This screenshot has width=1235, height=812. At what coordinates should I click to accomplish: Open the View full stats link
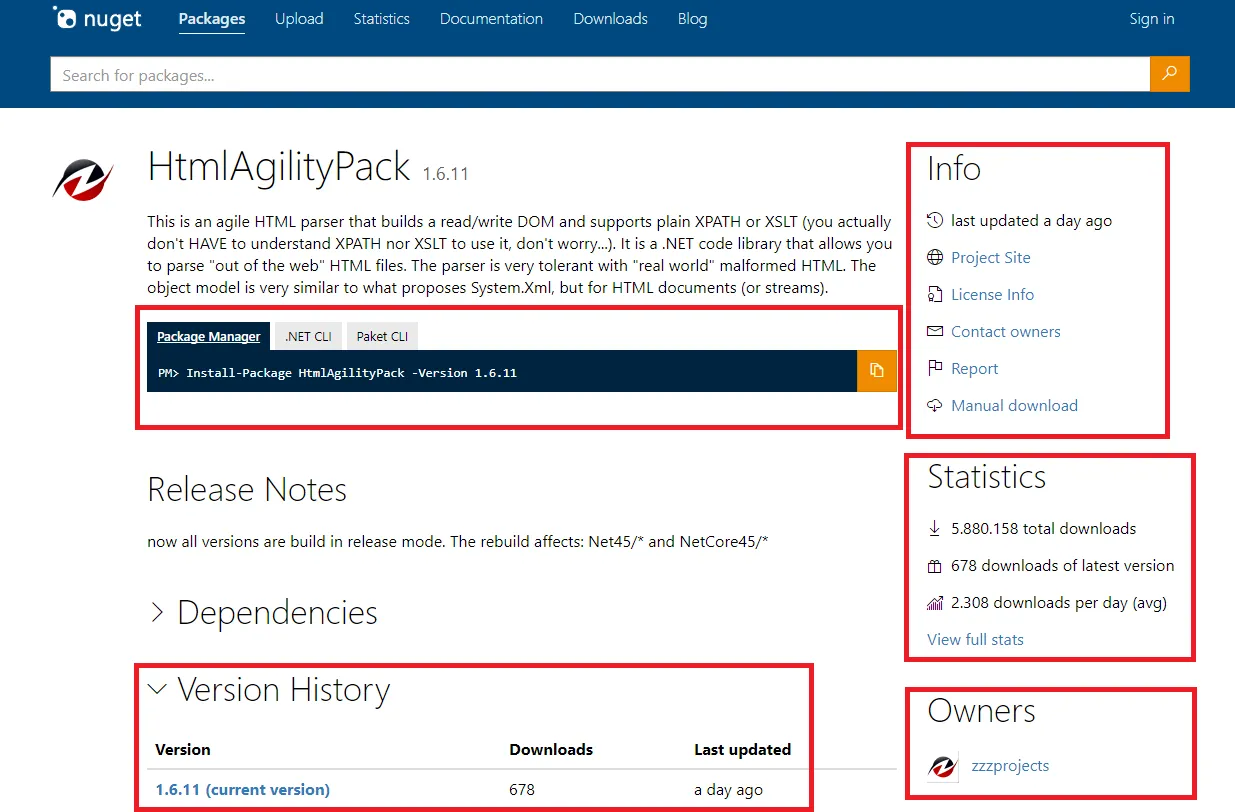point(975,639)
